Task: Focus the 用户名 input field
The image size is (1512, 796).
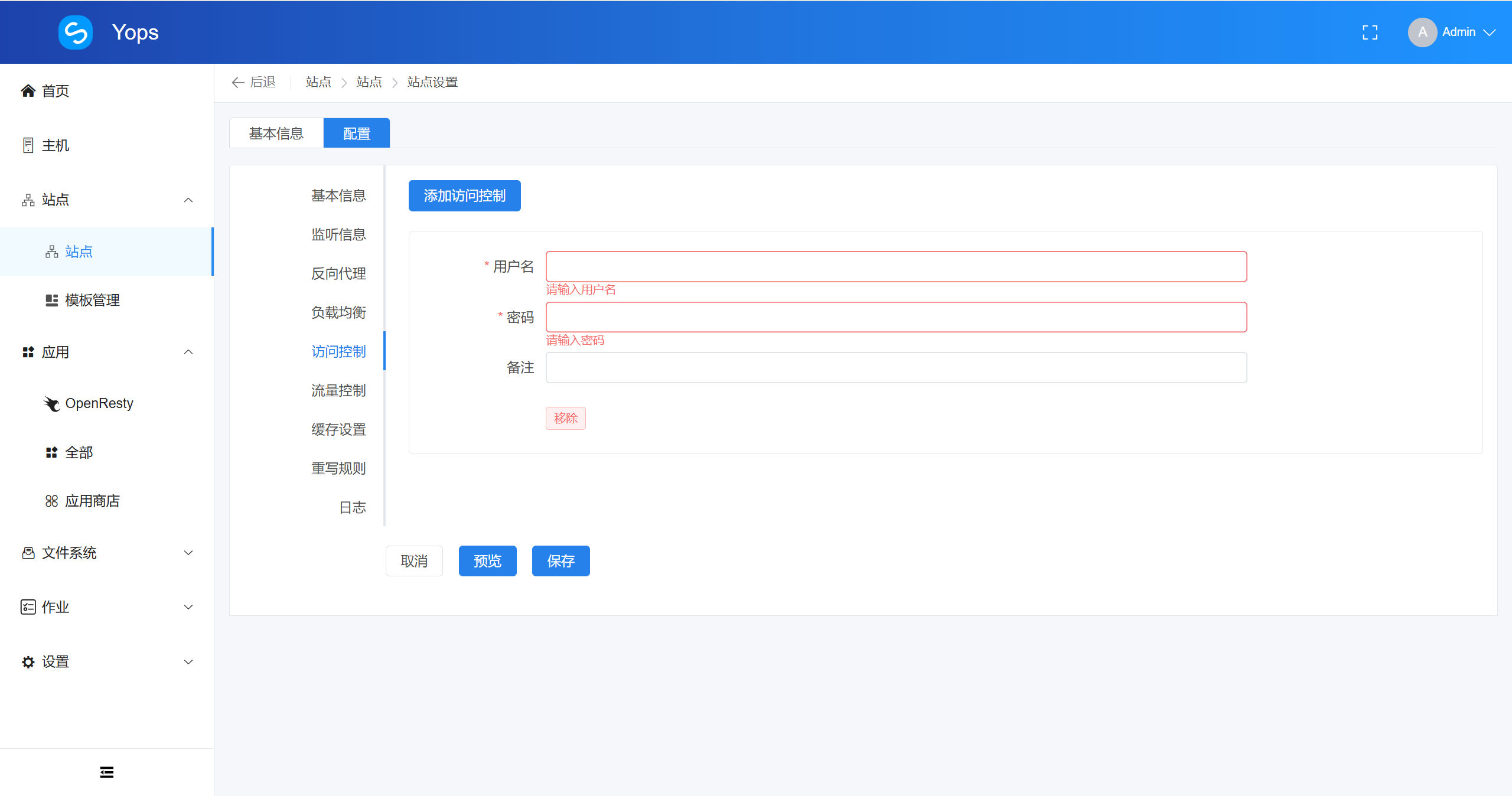Action: [x=896, y=267]
